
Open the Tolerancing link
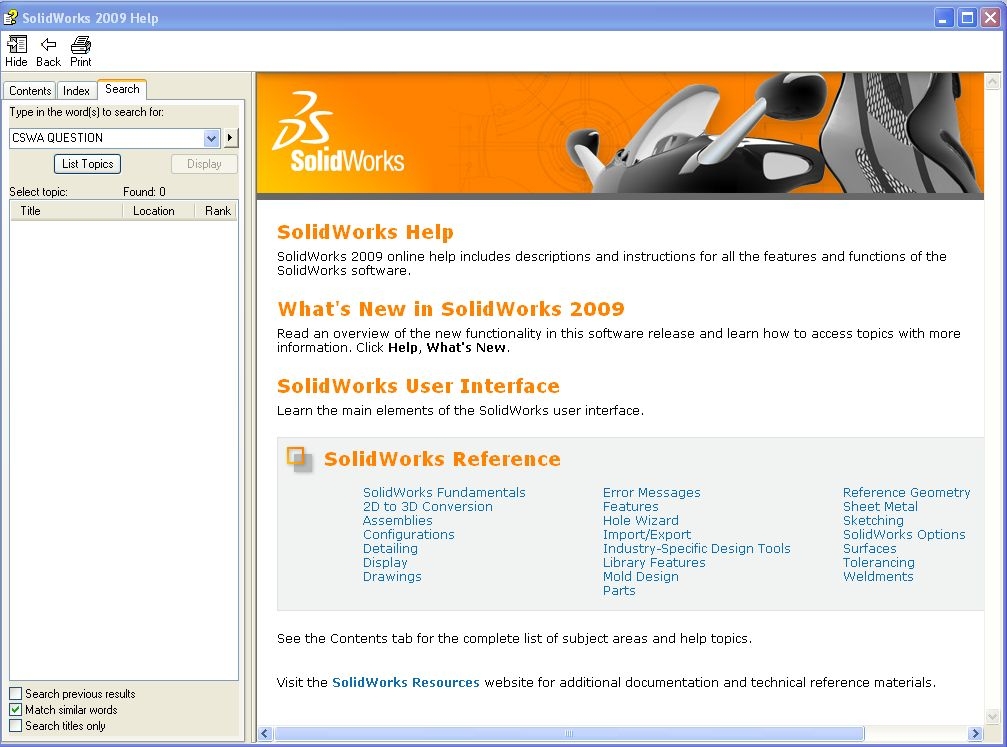click(x=879, y=563)
